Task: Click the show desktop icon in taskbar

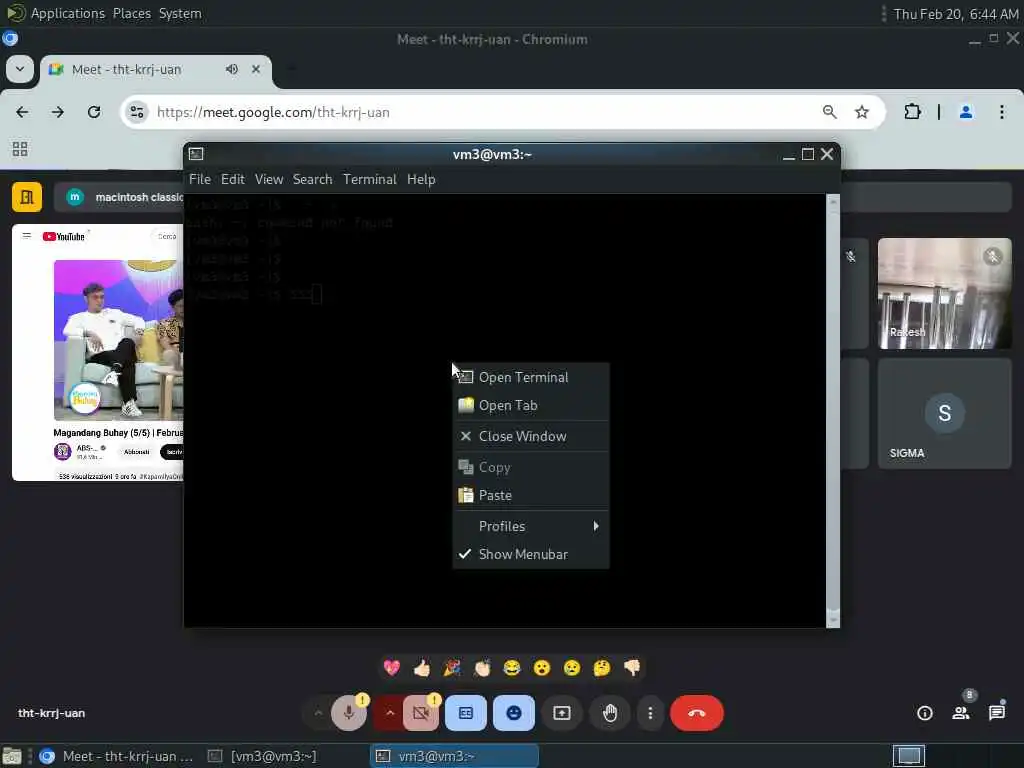Action: [x=12, y=756]
